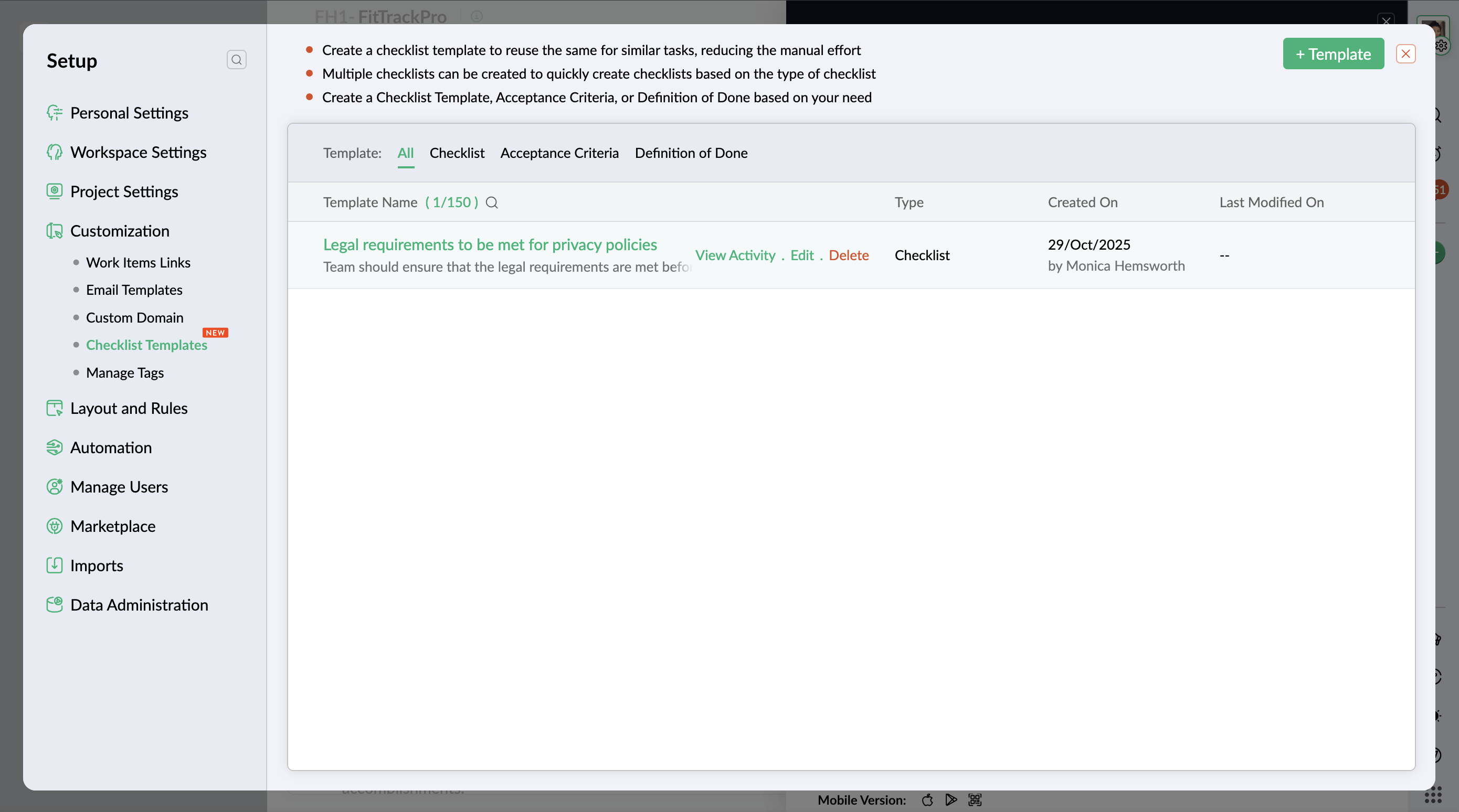Click the Layout and Rules icon
Image resolution: width=1459 pixels, height=812 pixels.
pyautogui.click(x=55, y=408)
